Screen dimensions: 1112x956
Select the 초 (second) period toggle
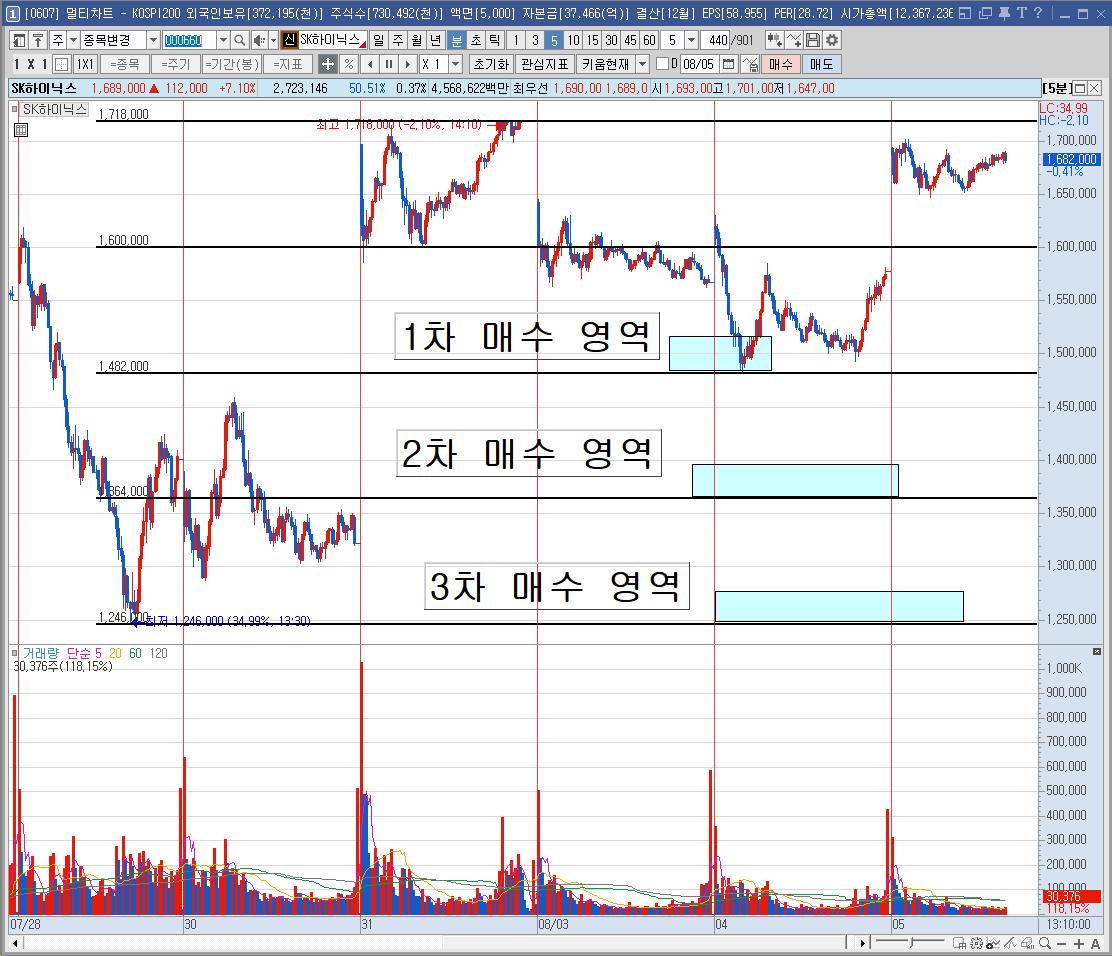(x=476, y=40)
